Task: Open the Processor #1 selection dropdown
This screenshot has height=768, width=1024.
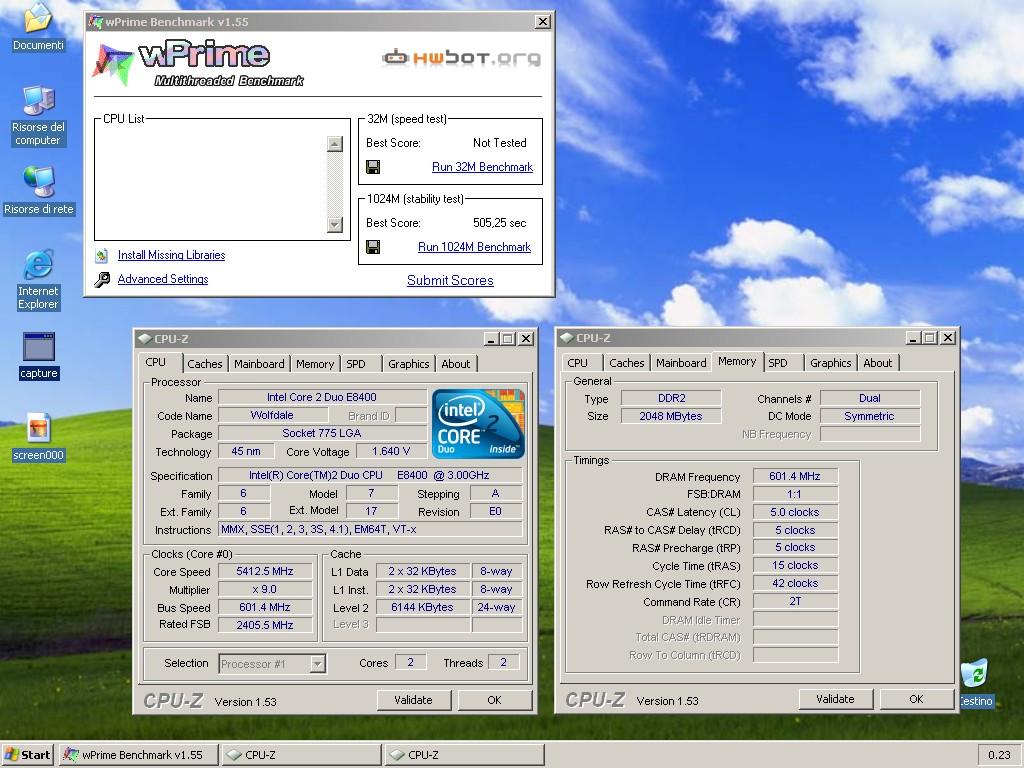Action: [x=317, y=664]
